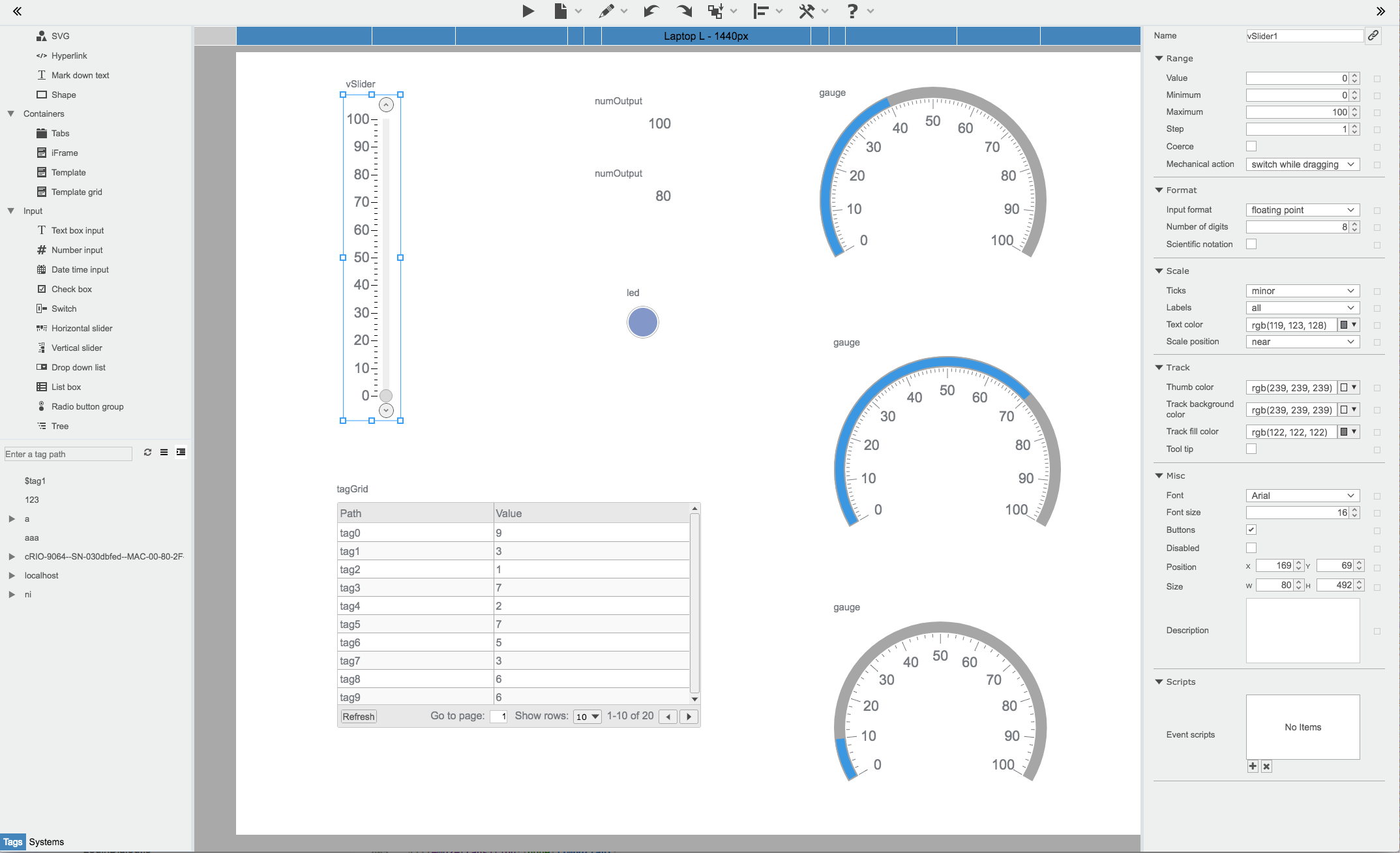
Task: Select the Hyperlink widget in palette
Action: (x=69, y=55)
